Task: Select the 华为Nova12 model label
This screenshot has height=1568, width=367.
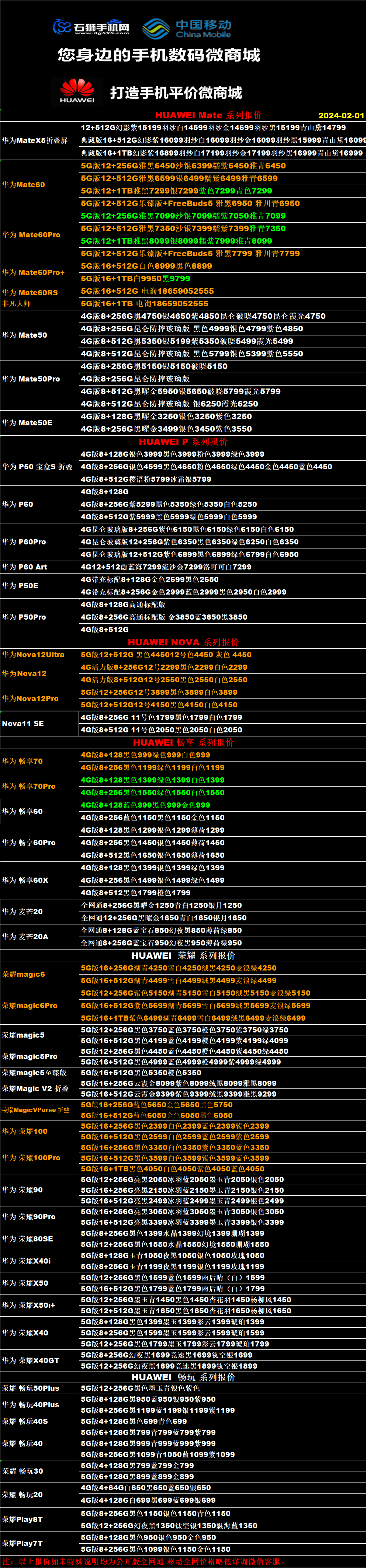Action: (x=24, y=673)
